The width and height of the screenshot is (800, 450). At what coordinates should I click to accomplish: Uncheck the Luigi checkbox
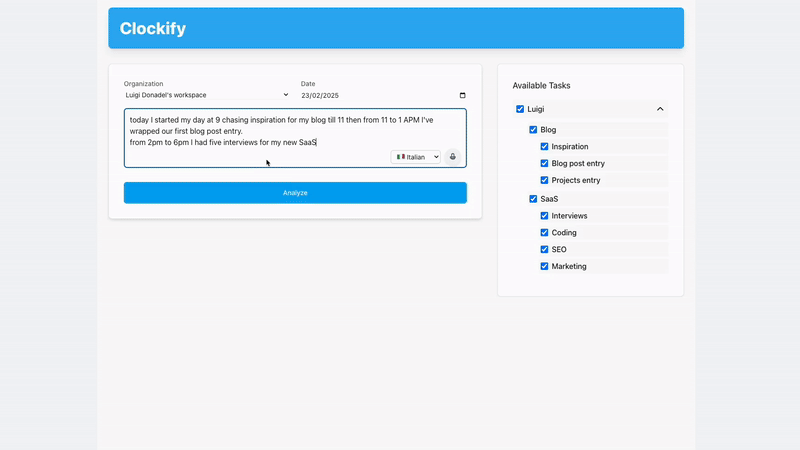tap(520, 109)
